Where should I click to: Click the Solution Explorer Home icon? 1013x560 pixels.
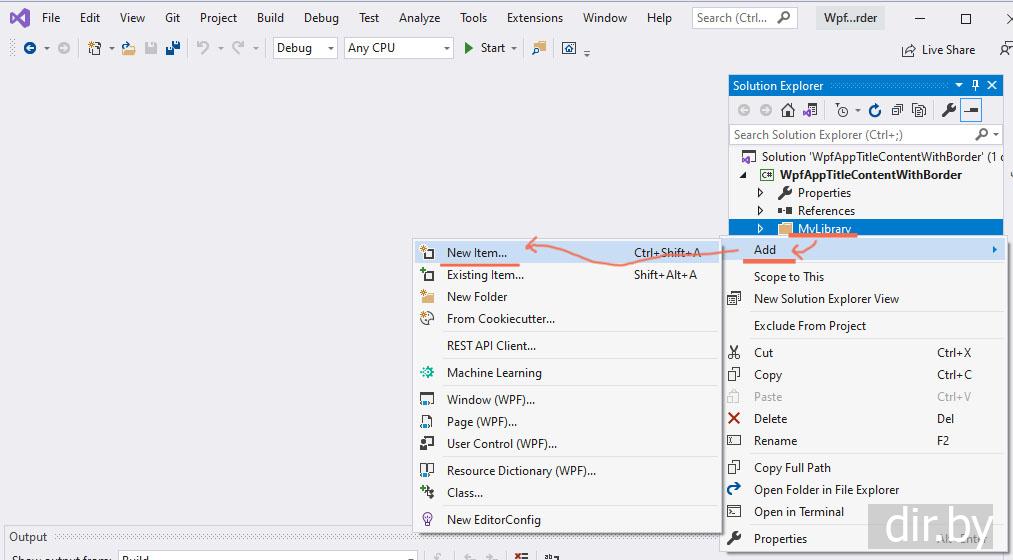pyautogui.click(x=788, y=111)
